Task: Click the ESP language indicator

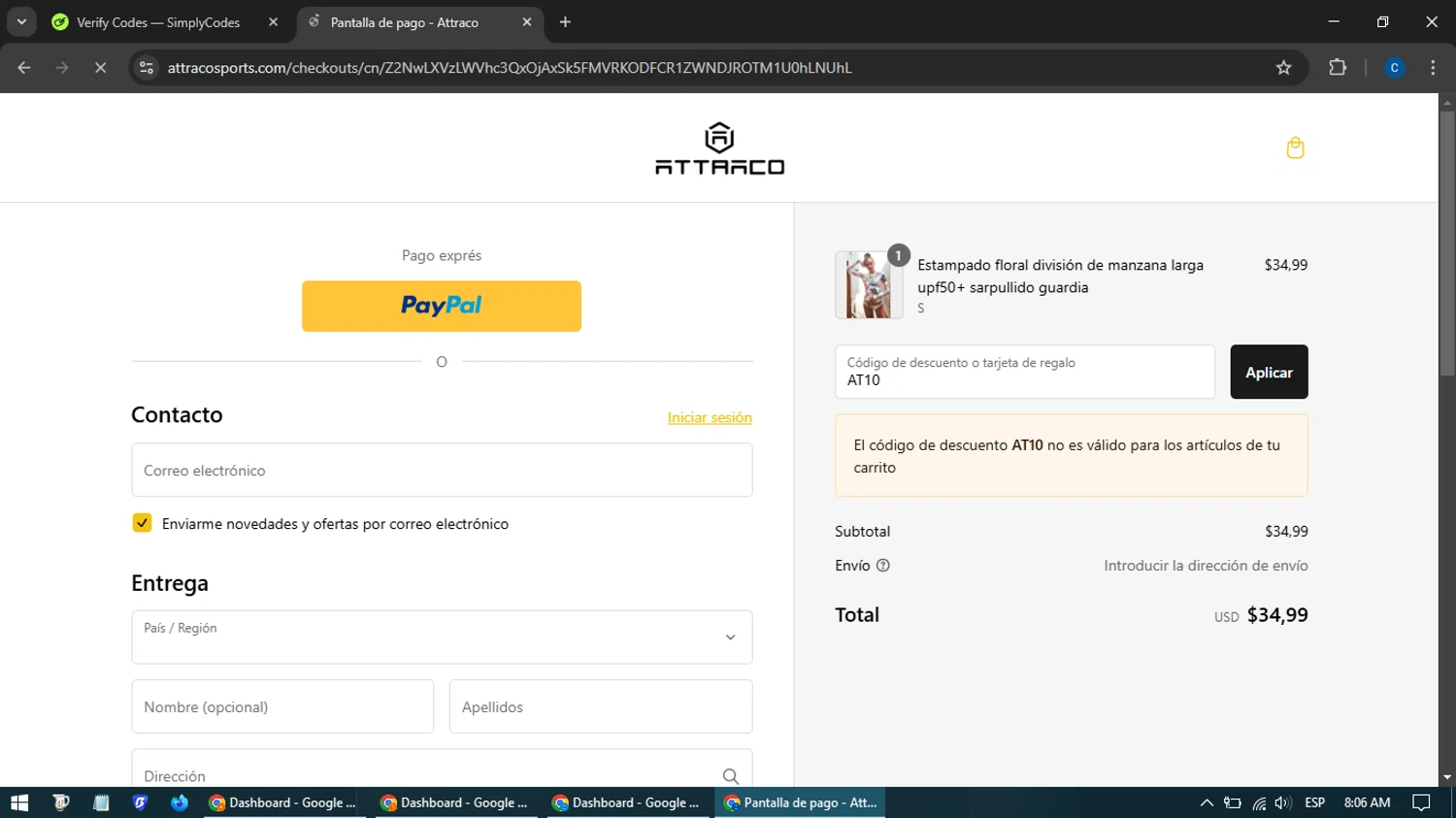Action: [x=1315, y=802]
